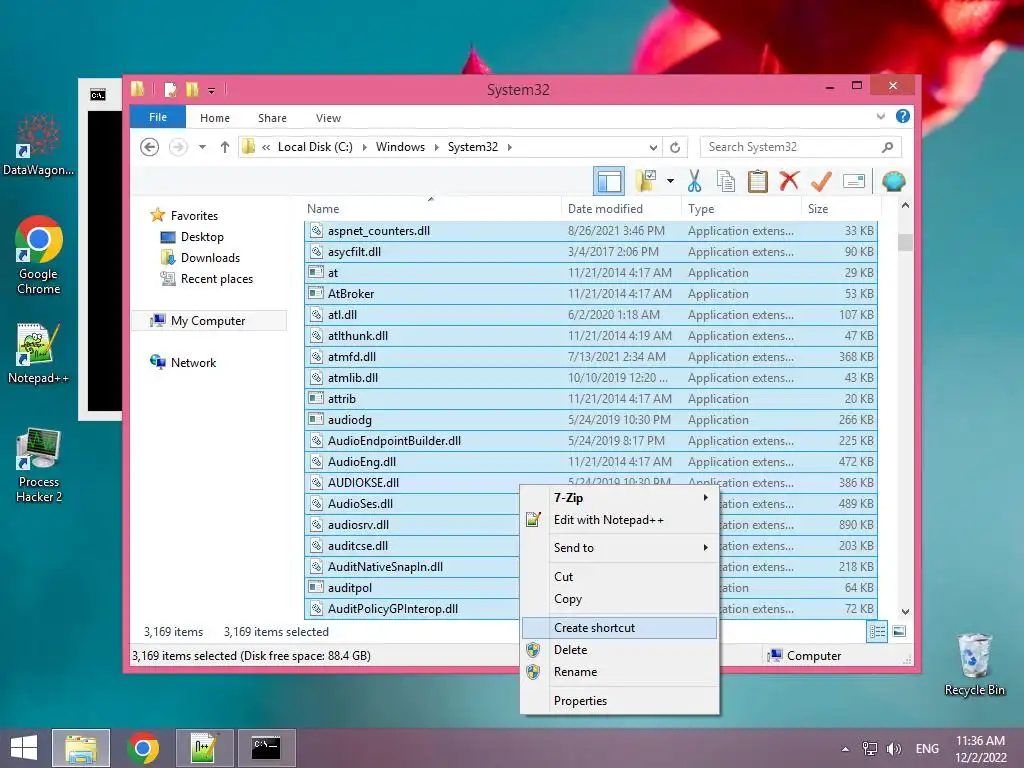Choose Create shortcut in the context menu
Viewport: 1024px width, 768px height.
click(620, 628)
